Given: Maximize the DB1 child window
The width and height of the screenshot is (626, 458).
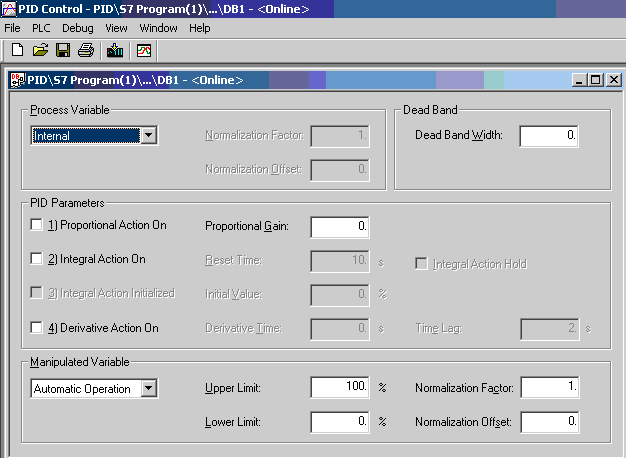Looking at the screenshot, I should (x=595, y=80).
